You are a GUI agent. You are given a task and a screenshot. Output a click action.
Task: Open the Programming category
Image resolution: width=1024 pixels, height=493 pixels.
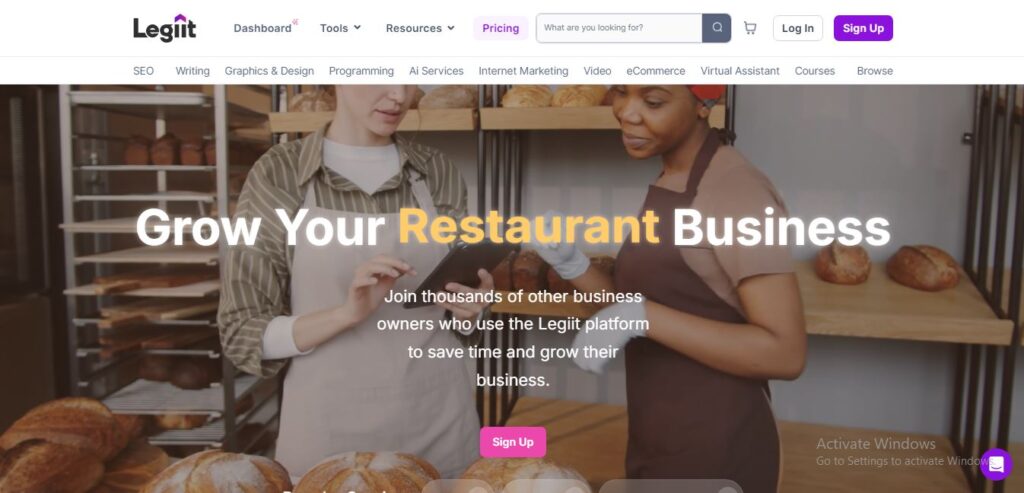(x=361, y=71)
